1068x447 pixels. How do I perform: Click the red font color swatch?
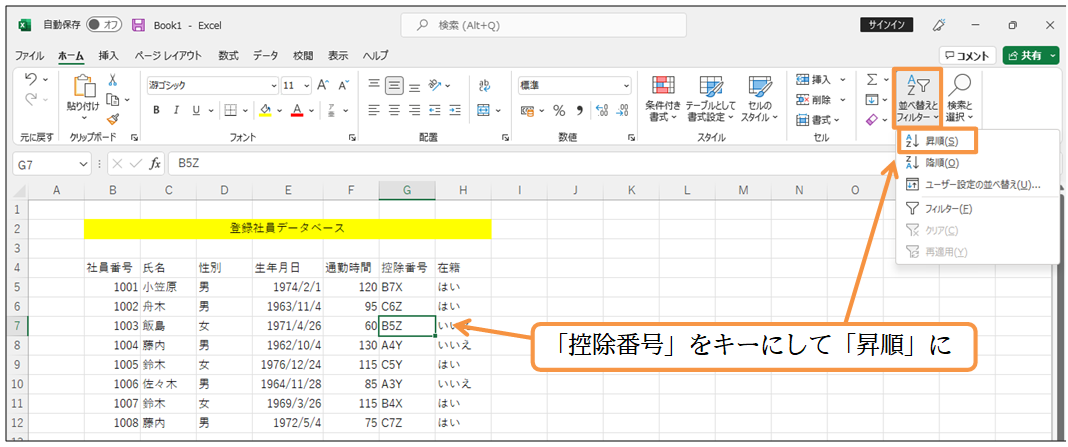coord(298,110)
